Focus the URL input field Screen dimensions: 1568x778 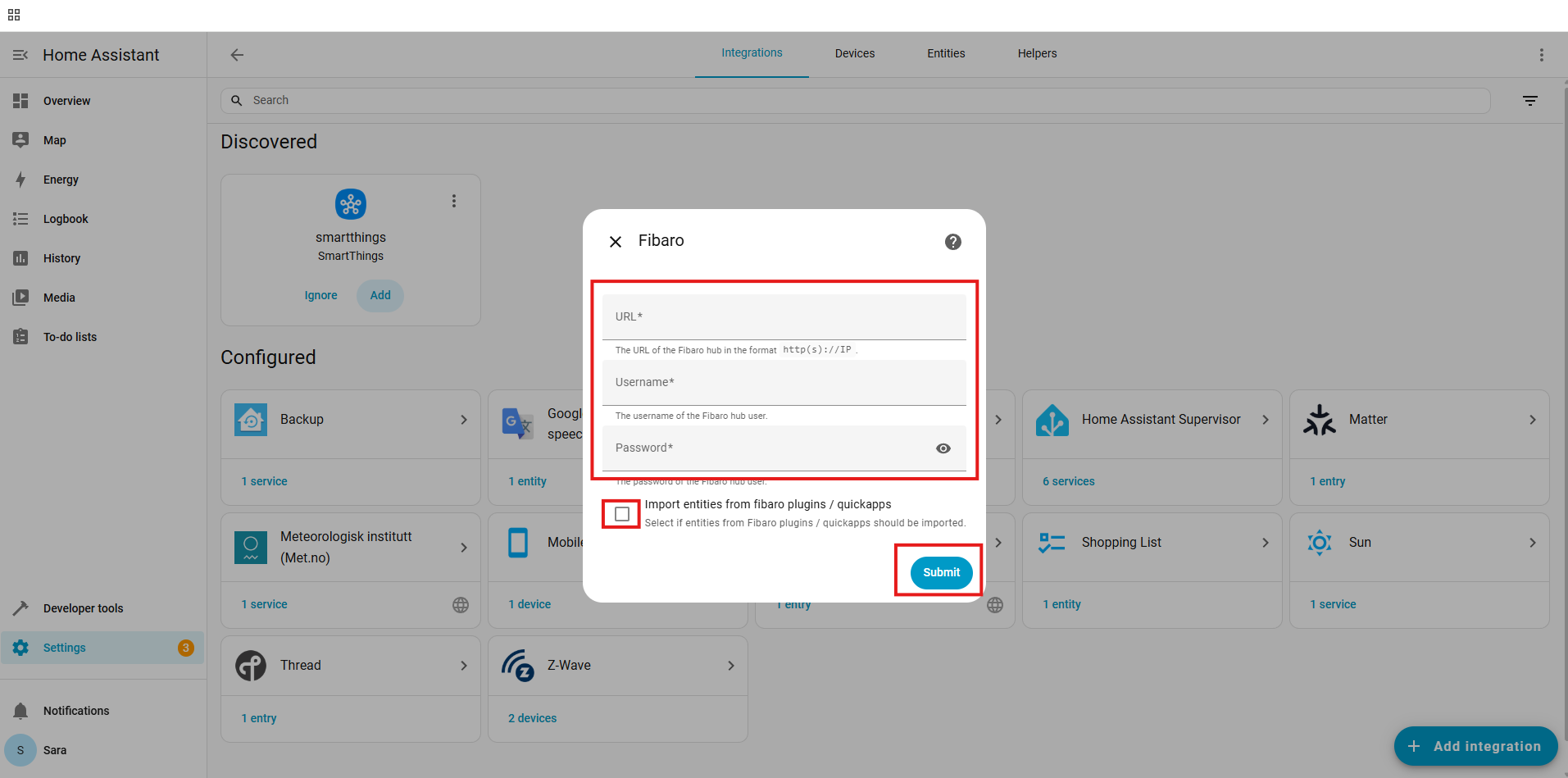(x=784, y=317)
